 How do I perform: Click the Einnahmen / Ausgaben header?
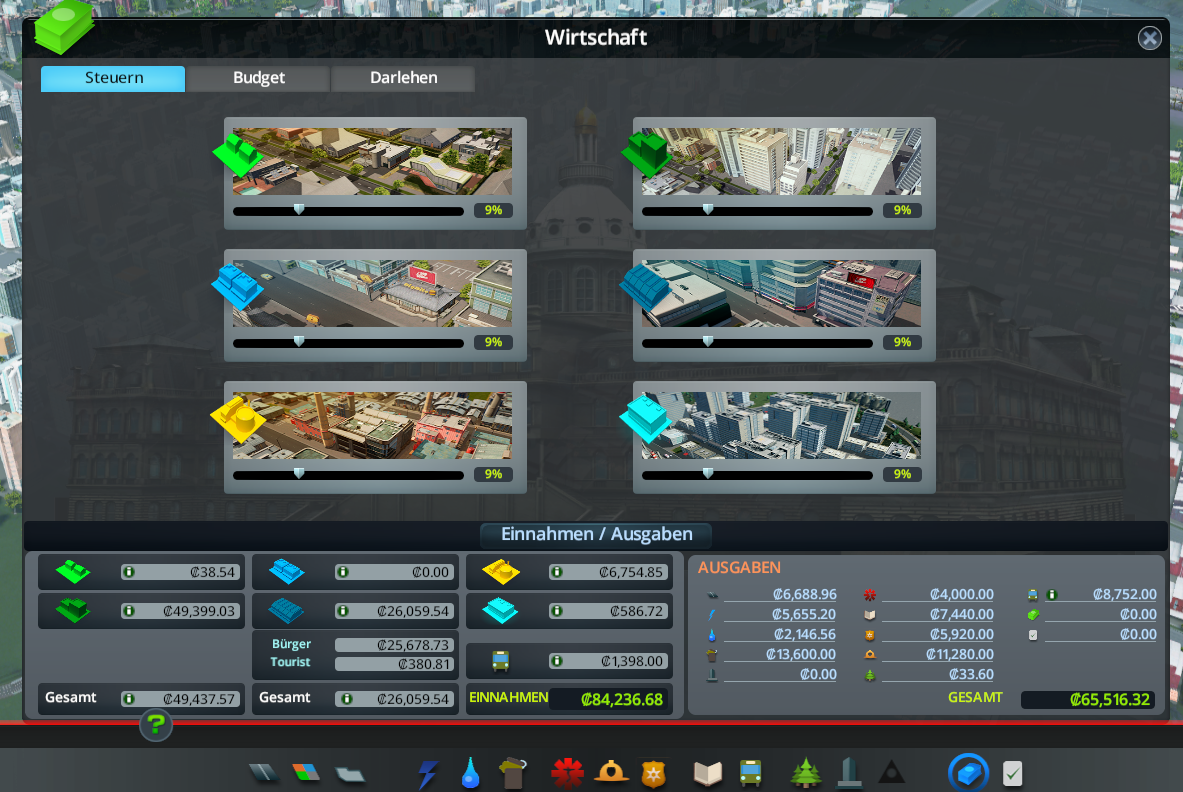click(596, 535)
